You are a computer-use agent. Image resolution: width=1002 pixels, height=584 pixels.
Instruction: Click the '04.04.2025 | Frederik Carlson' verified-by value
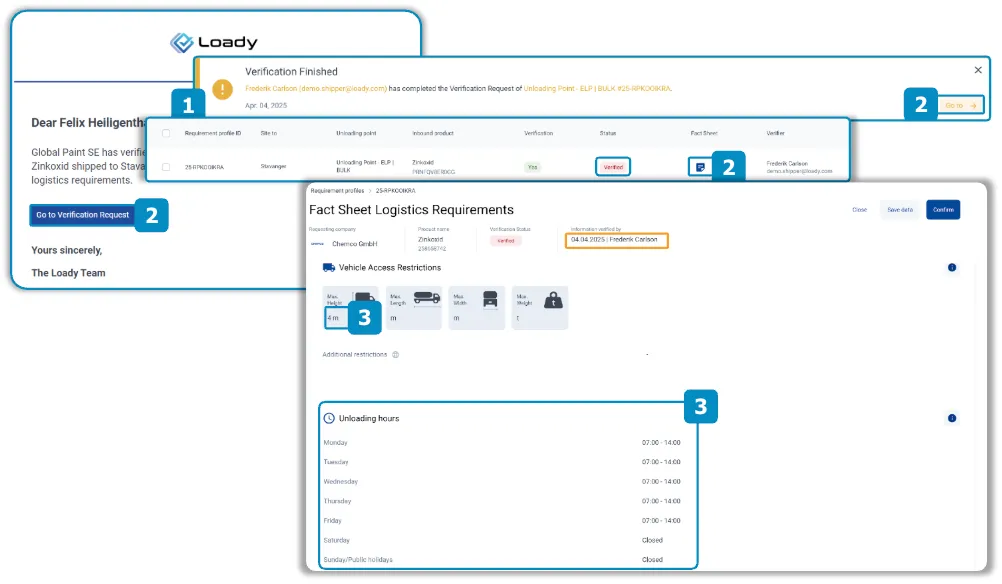[x=616, y=240]
